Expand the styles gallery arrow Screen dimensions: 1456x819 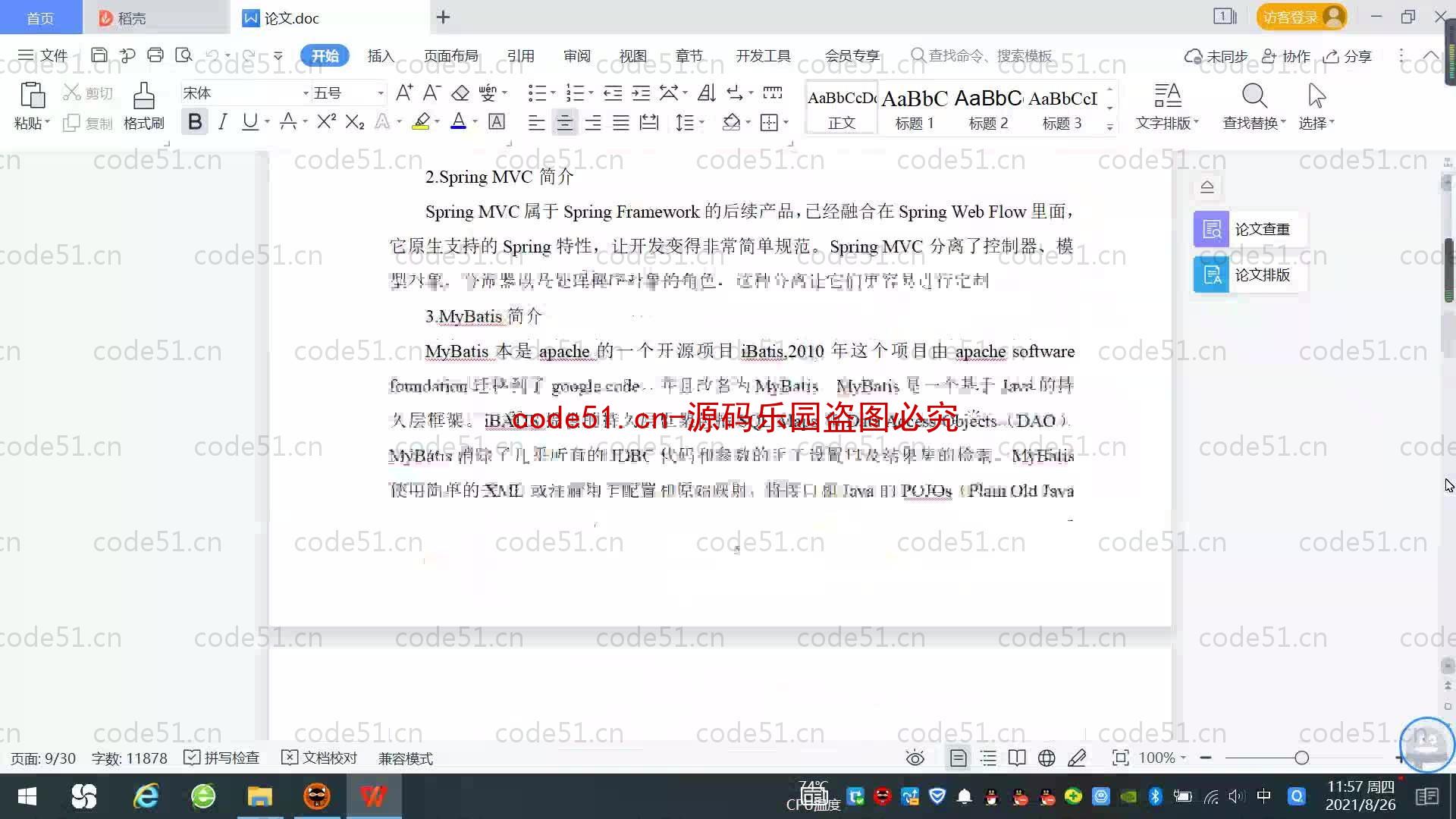1109,127
